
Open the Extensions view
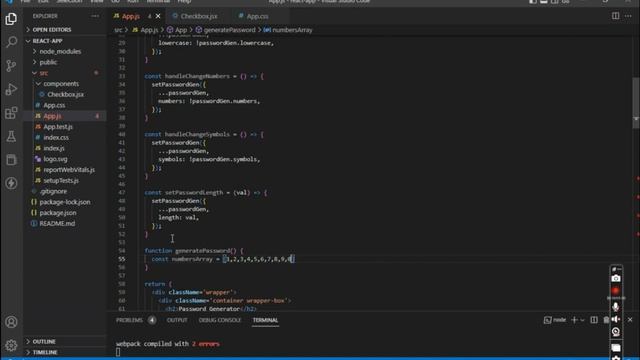click(11, 113)
